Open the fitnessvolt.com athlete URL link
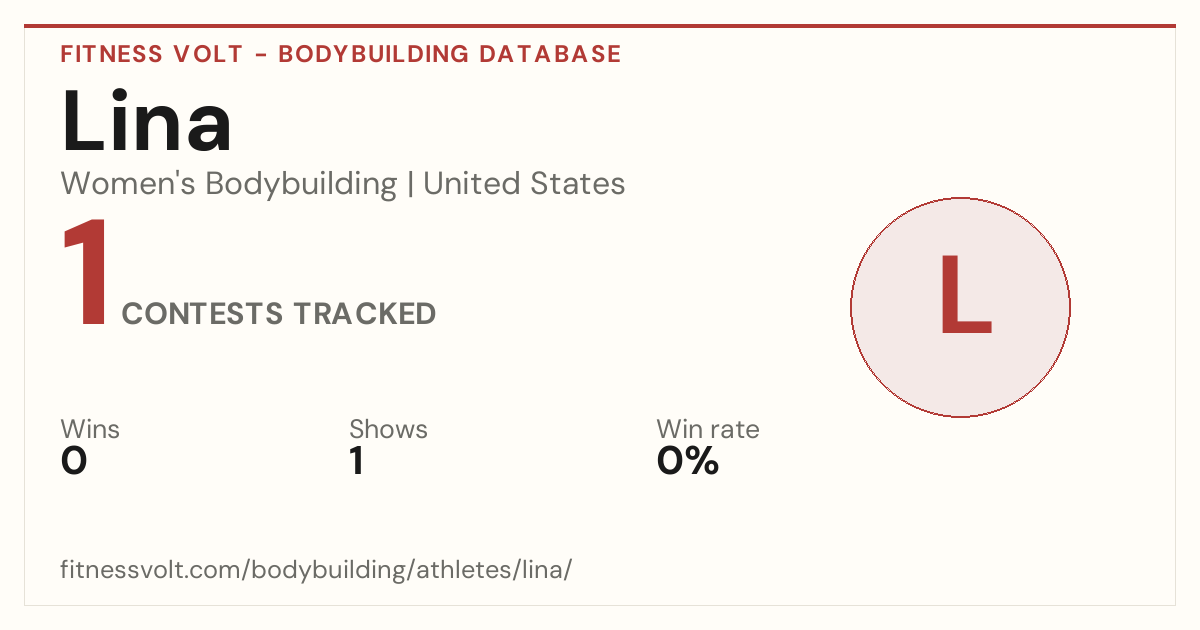This screenshot has height=630, width=1200. (x=316, y=570)
